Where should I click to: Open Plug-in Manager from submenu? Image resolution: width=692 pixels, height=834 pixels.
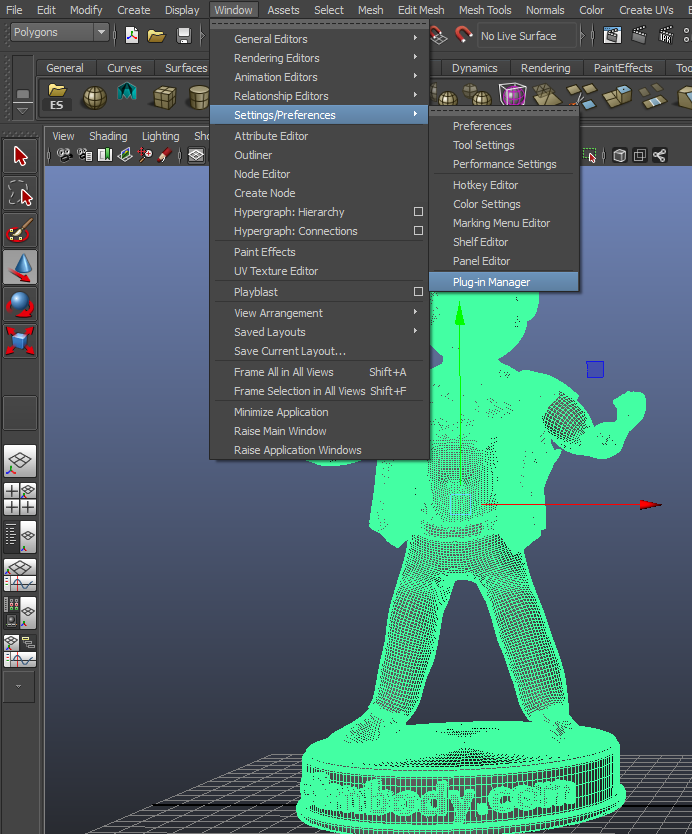pyautogui.click(x=491, y=282)
